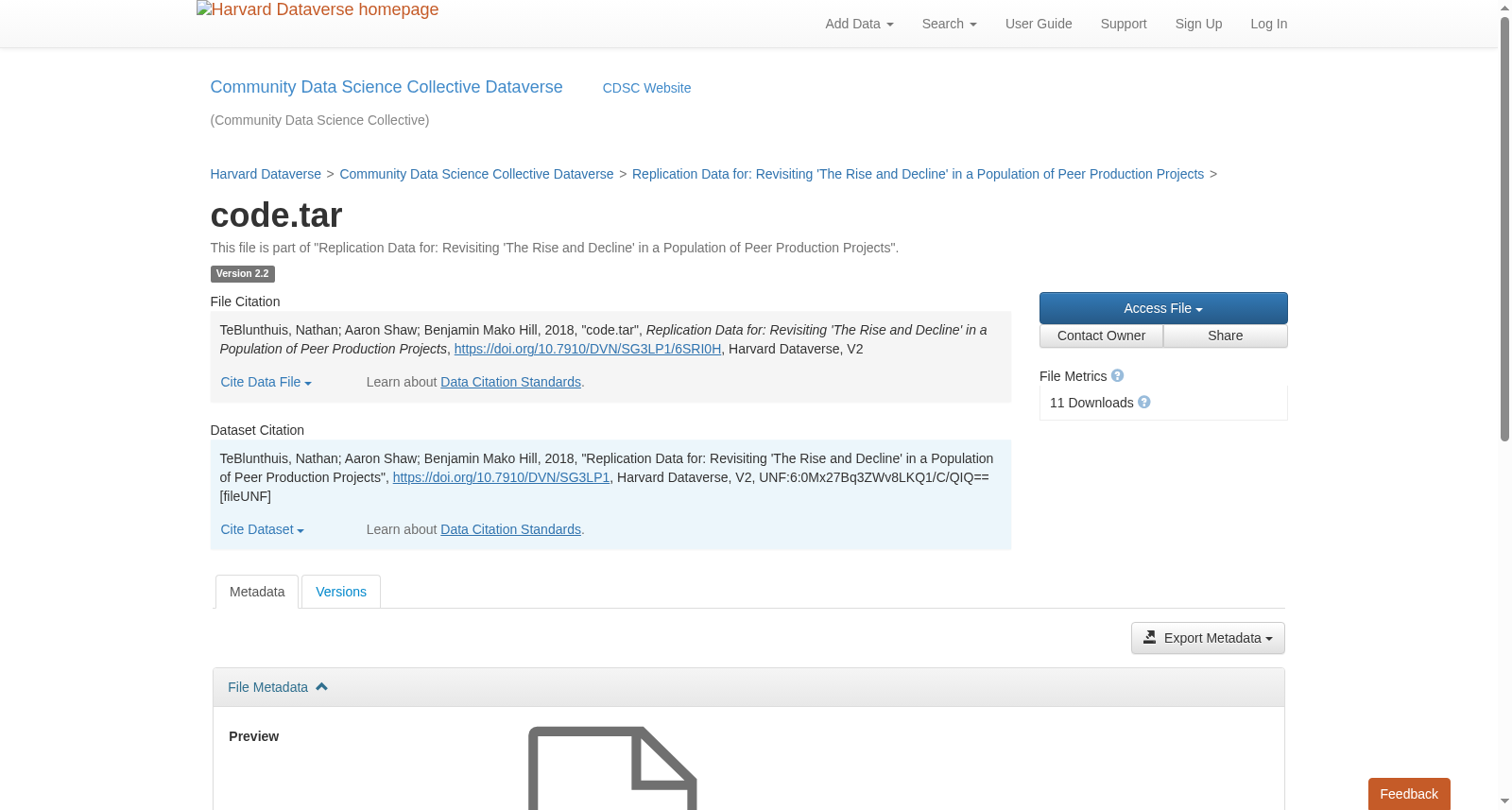Switch to the Versions tab
The width and height of the screenshot is (1512, 810).
(341, 592)
